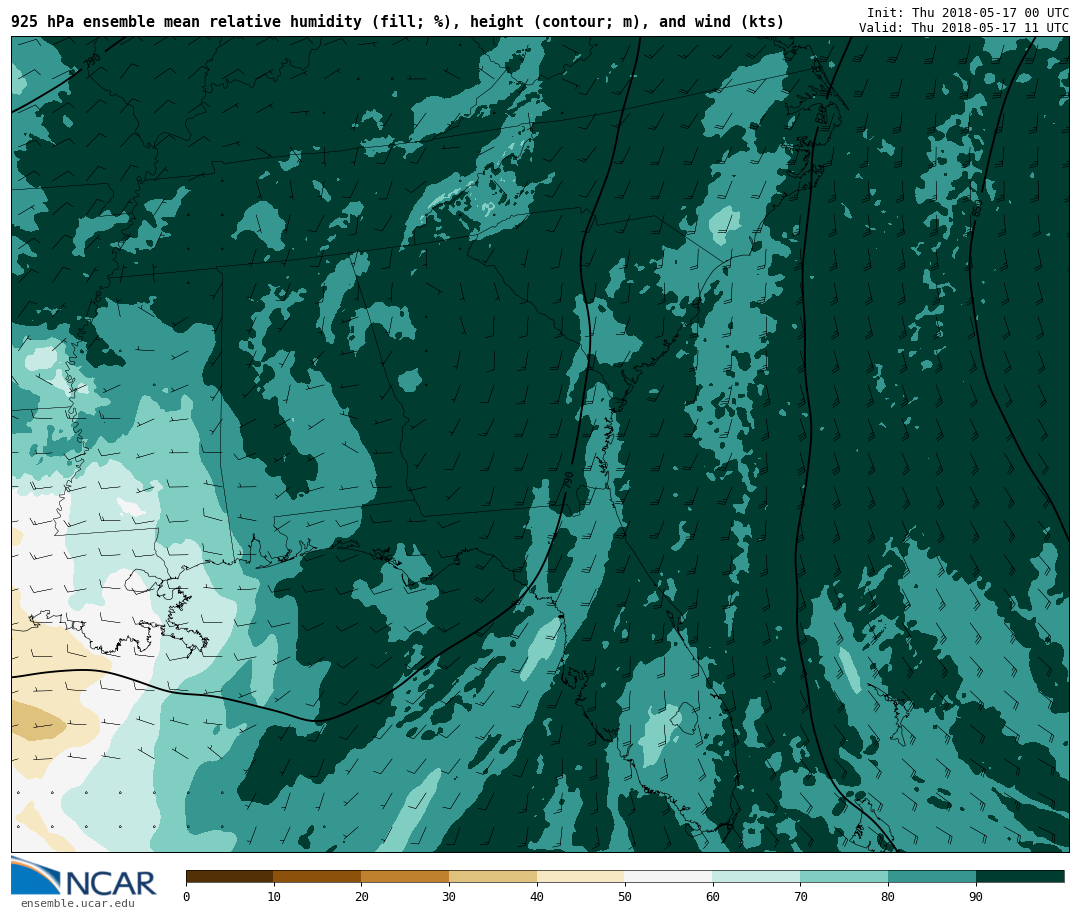Click the 70-80 light teal colorbar segment
The image size is (1080, 915).
pos(844,876)
